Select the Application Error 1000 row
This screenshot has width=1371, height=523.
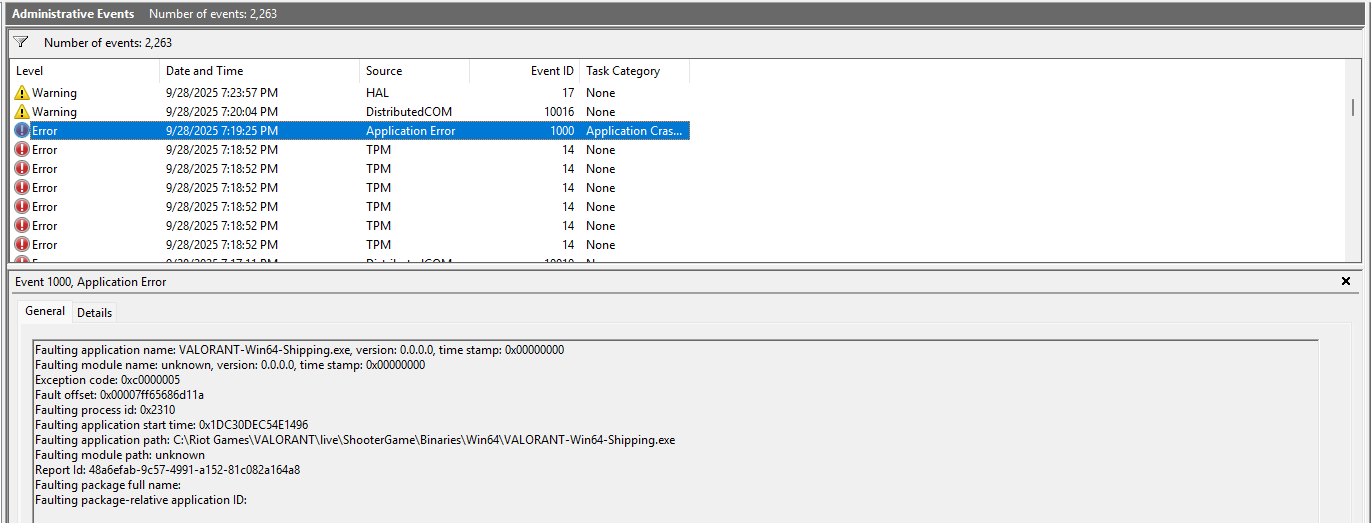click(x=350, y=131)
